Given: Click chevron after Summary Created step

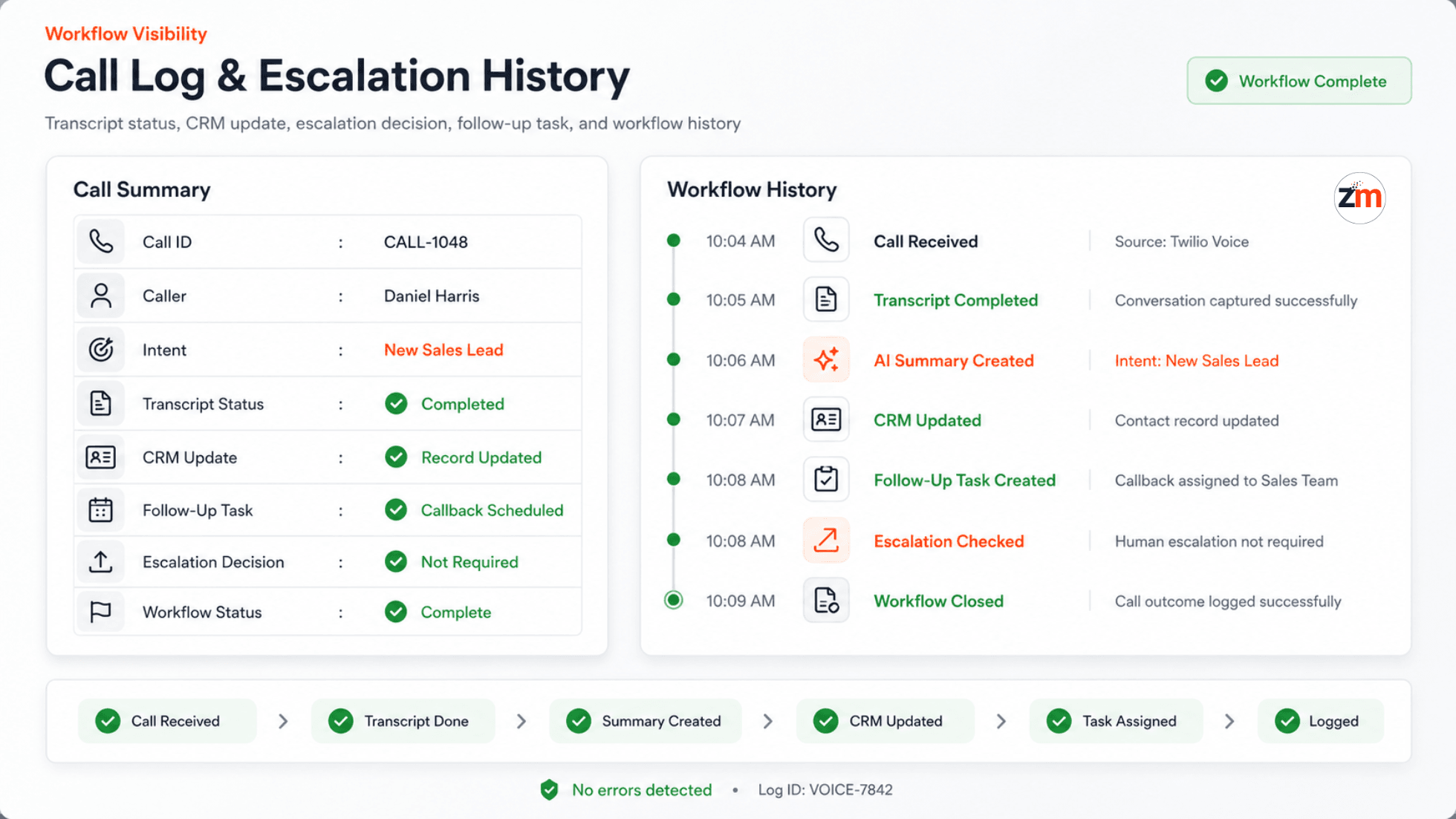Looking at the screenshot, I should pyautogui.click(x=768, y=721).
